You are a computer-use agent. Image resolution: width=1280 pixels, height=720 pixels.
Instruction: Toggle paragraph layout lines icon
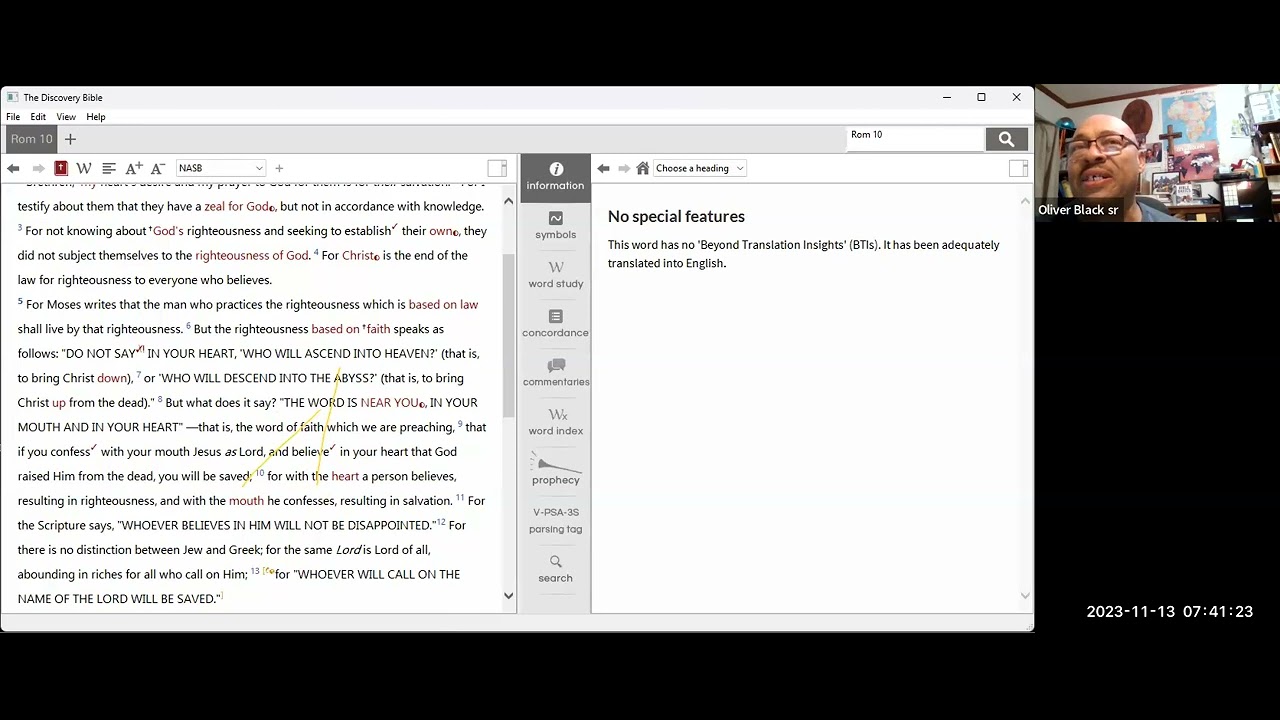(109, 168)
